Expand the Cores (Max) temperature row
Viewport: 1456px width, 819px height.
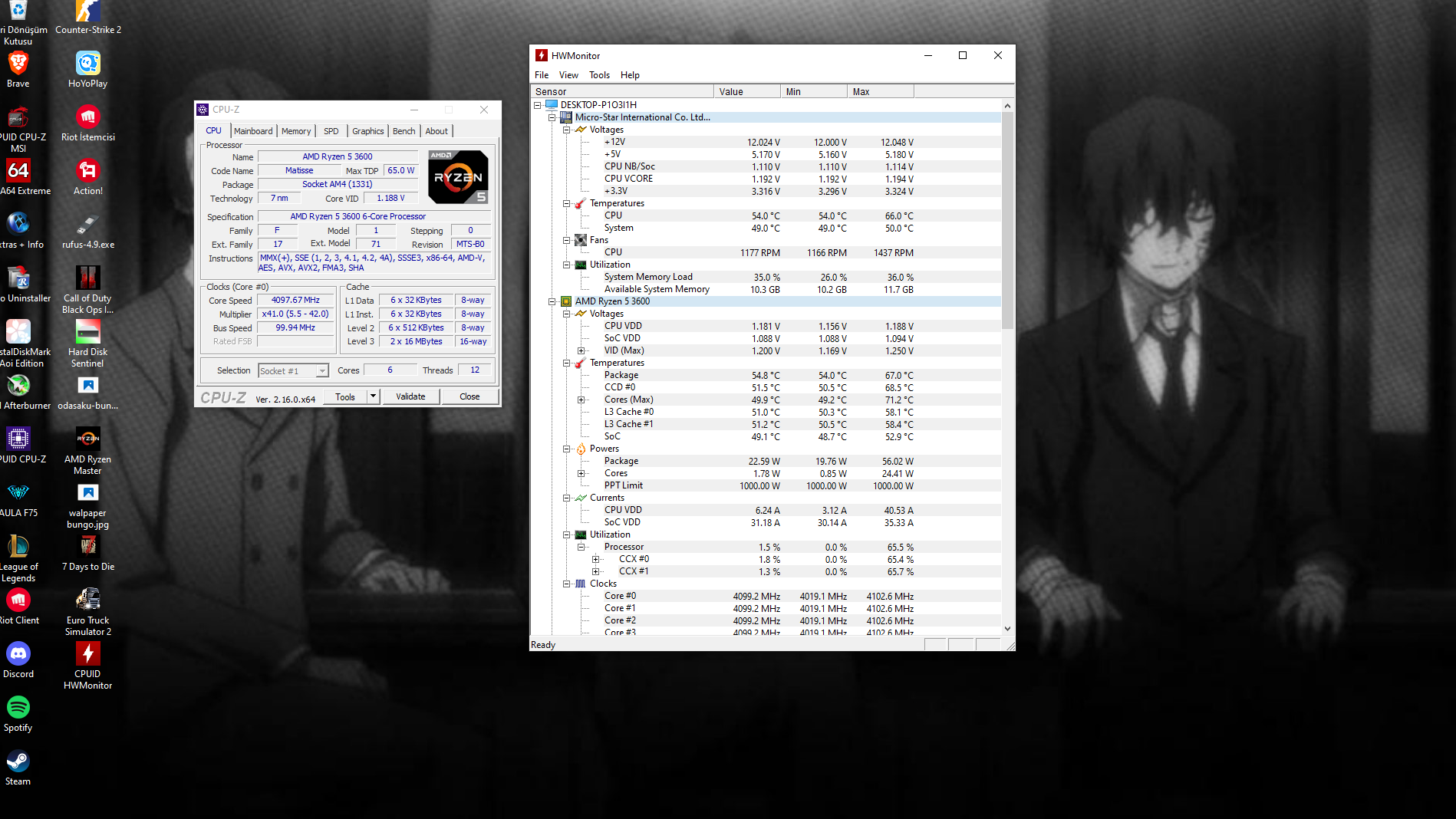coord(581,400)
